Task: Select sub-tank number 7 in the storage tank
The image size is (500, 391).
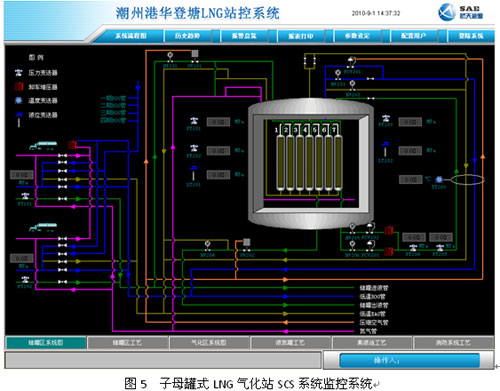Action: tap(338, 158)
